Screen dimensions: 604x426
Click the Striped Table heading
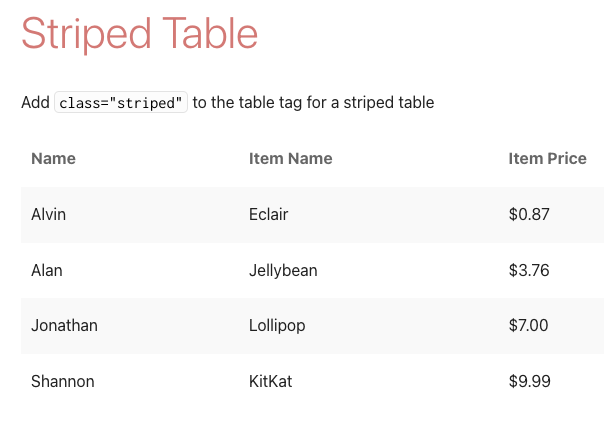click(x=139, y=34)
